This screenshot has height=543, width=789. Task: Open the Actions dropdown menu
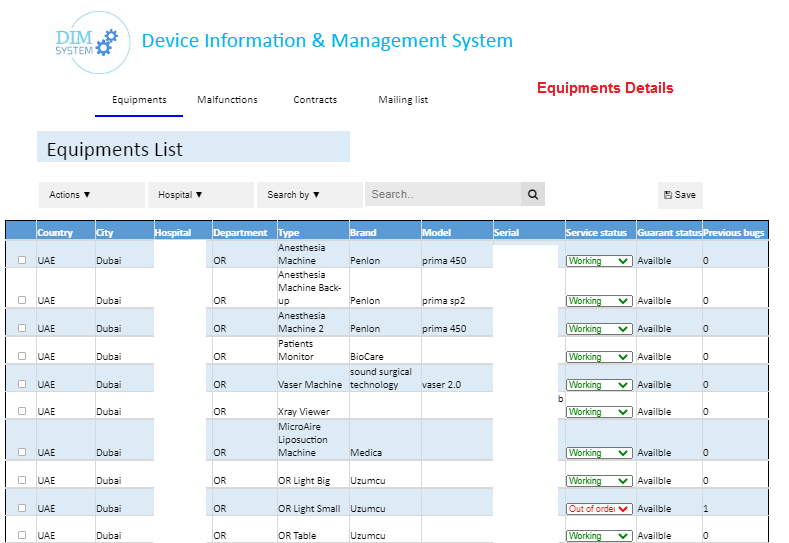pos(91,195)
